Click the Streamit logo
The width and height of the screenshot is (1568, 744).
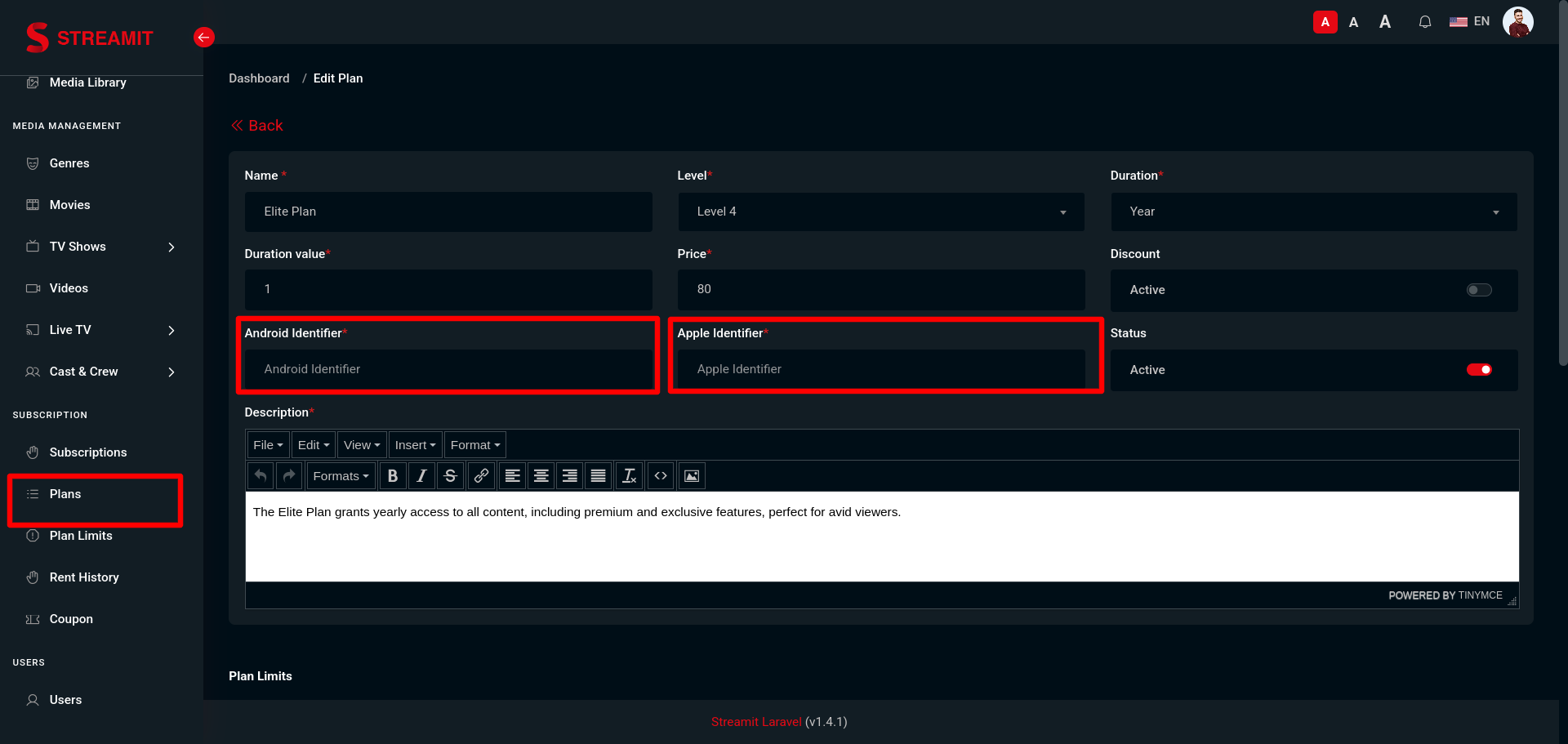pos(90,38)
